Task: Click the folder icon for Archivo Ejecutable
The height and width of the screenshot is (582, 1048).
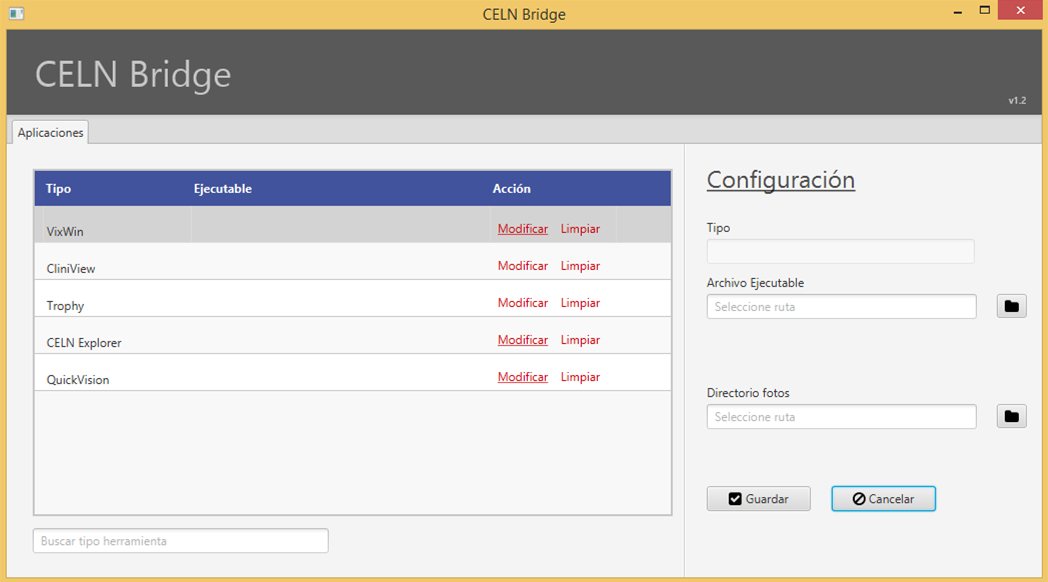Action: 1011,307
